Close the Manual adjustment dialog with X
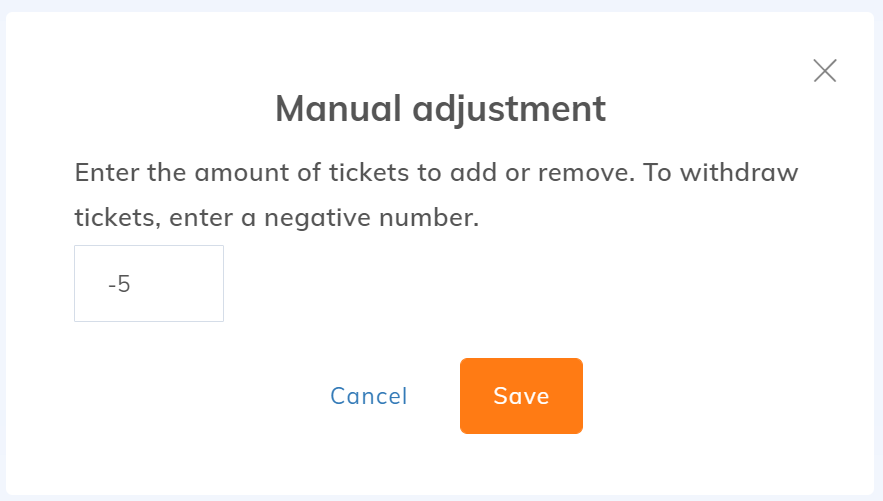883x501 pixels. (x=824, y=70)
